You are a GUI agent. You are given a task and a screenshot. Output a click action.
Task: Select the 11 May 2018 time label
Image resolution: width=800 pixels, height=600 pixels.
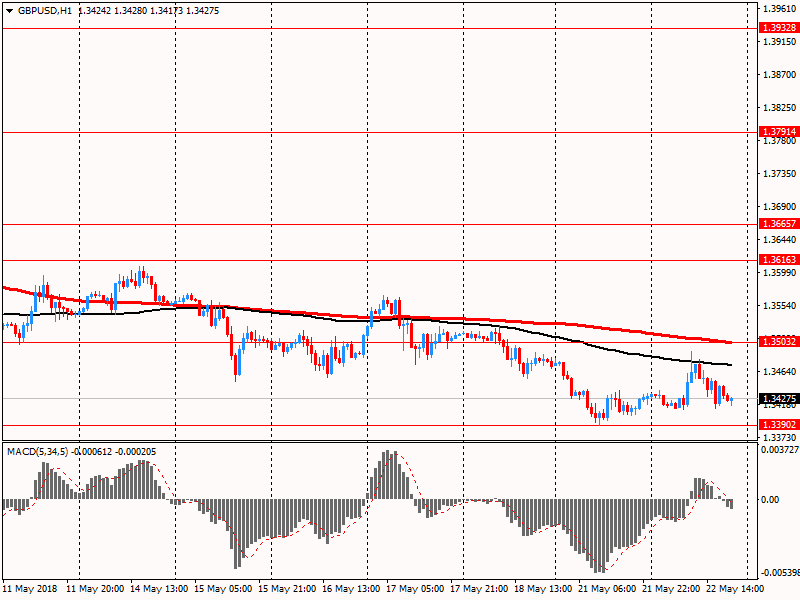(30, 588)
